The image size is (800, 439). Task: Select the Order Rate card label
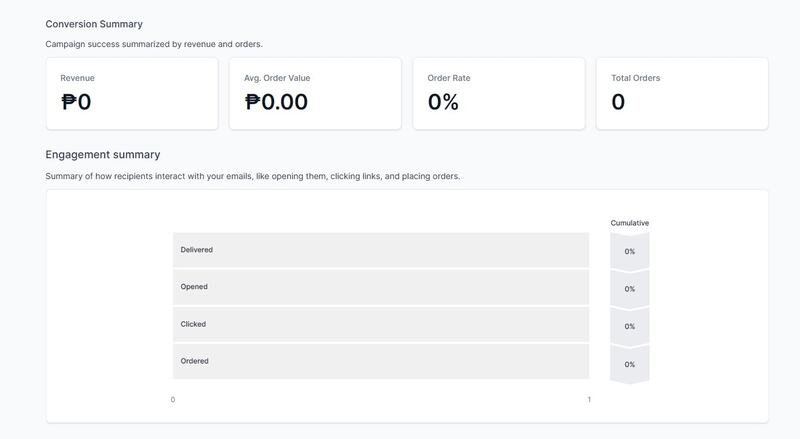tap(449, 78)
